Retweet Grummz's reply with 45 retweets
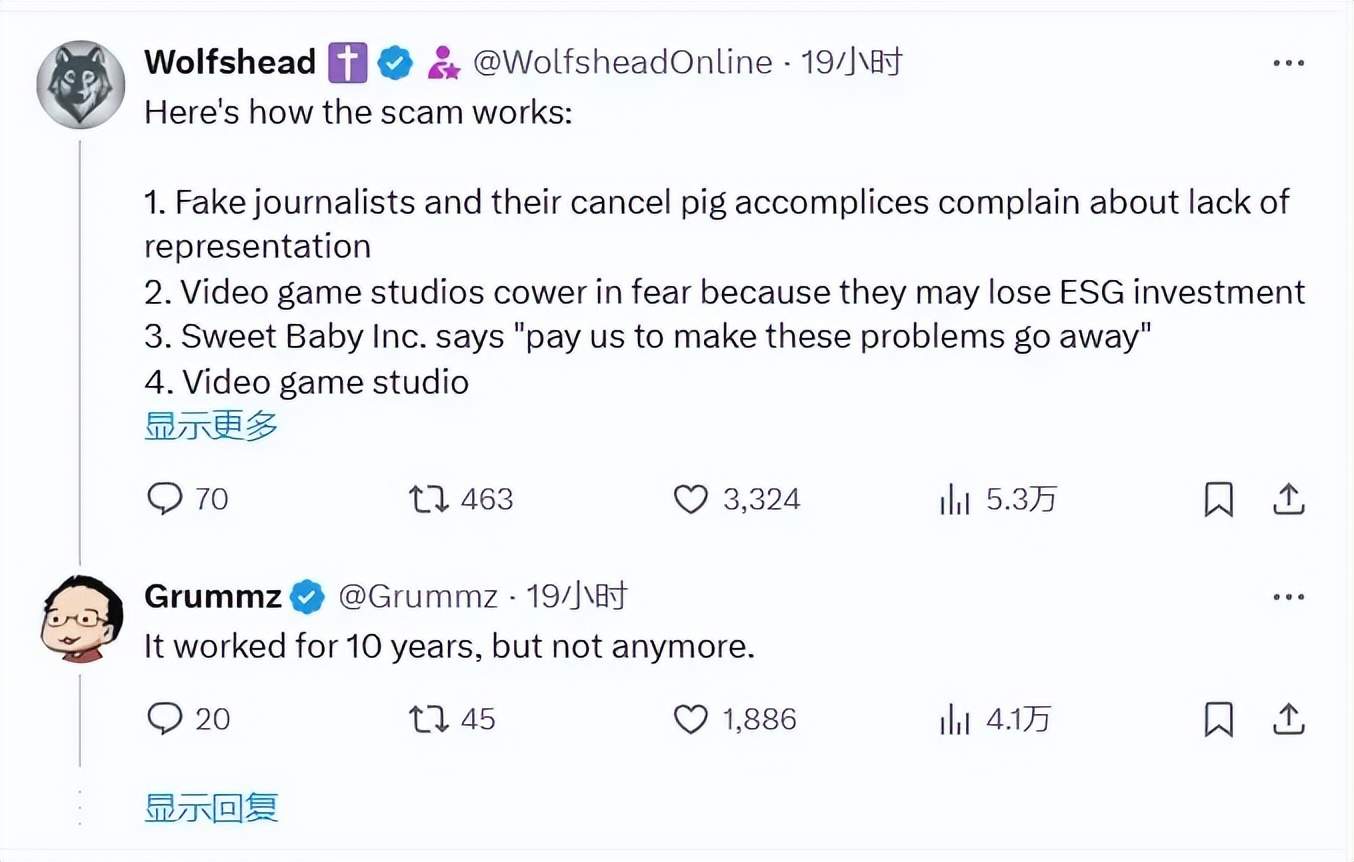 click(x=427, y=718)
